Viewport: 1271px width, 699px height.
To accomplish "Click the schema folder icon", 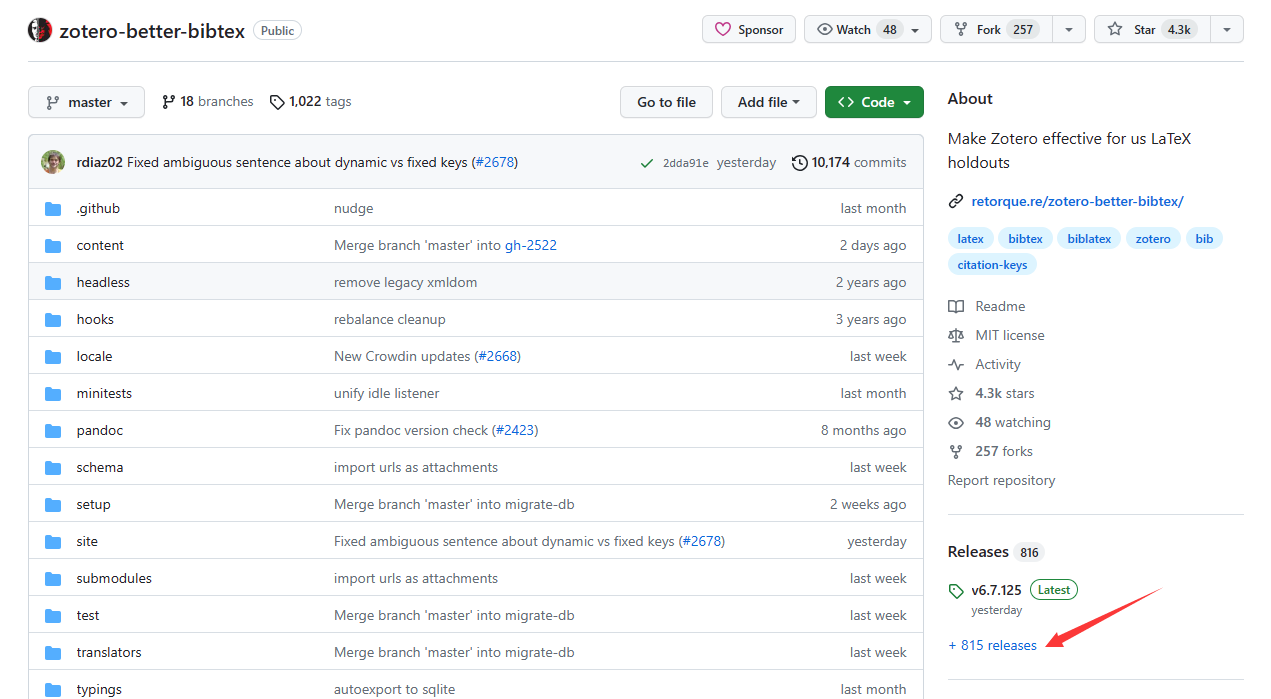I will tap(53, 468).
